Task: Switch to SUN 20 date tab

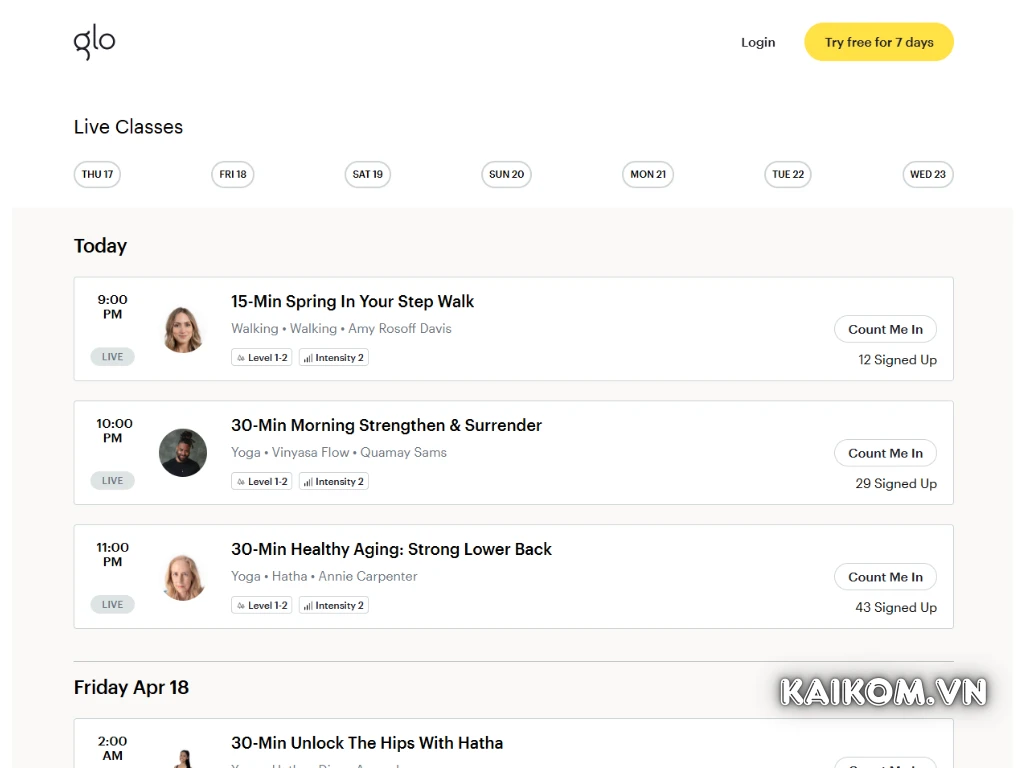Action: click(x=506, y=174)
